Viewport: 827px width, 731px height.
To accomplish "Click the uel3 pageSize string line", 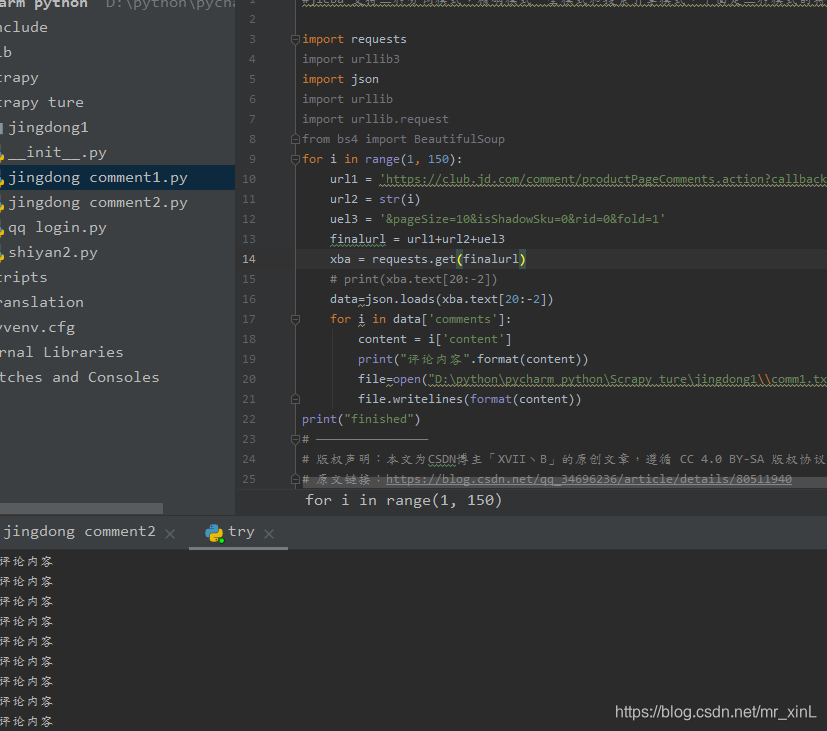I will [x=497, y=219].
